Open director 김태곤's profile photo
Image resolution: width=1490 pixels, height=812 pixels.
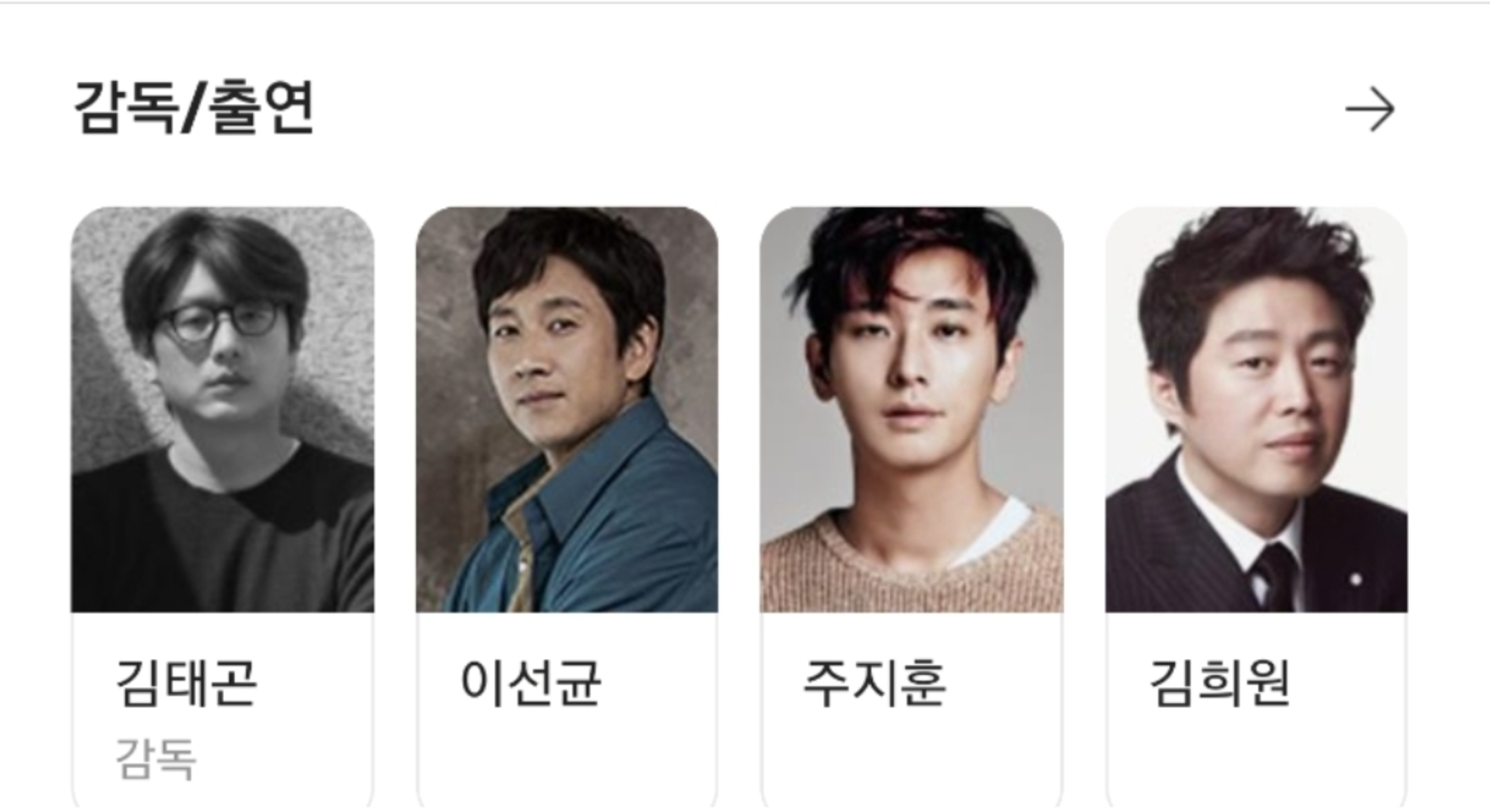tap(222, 409)
